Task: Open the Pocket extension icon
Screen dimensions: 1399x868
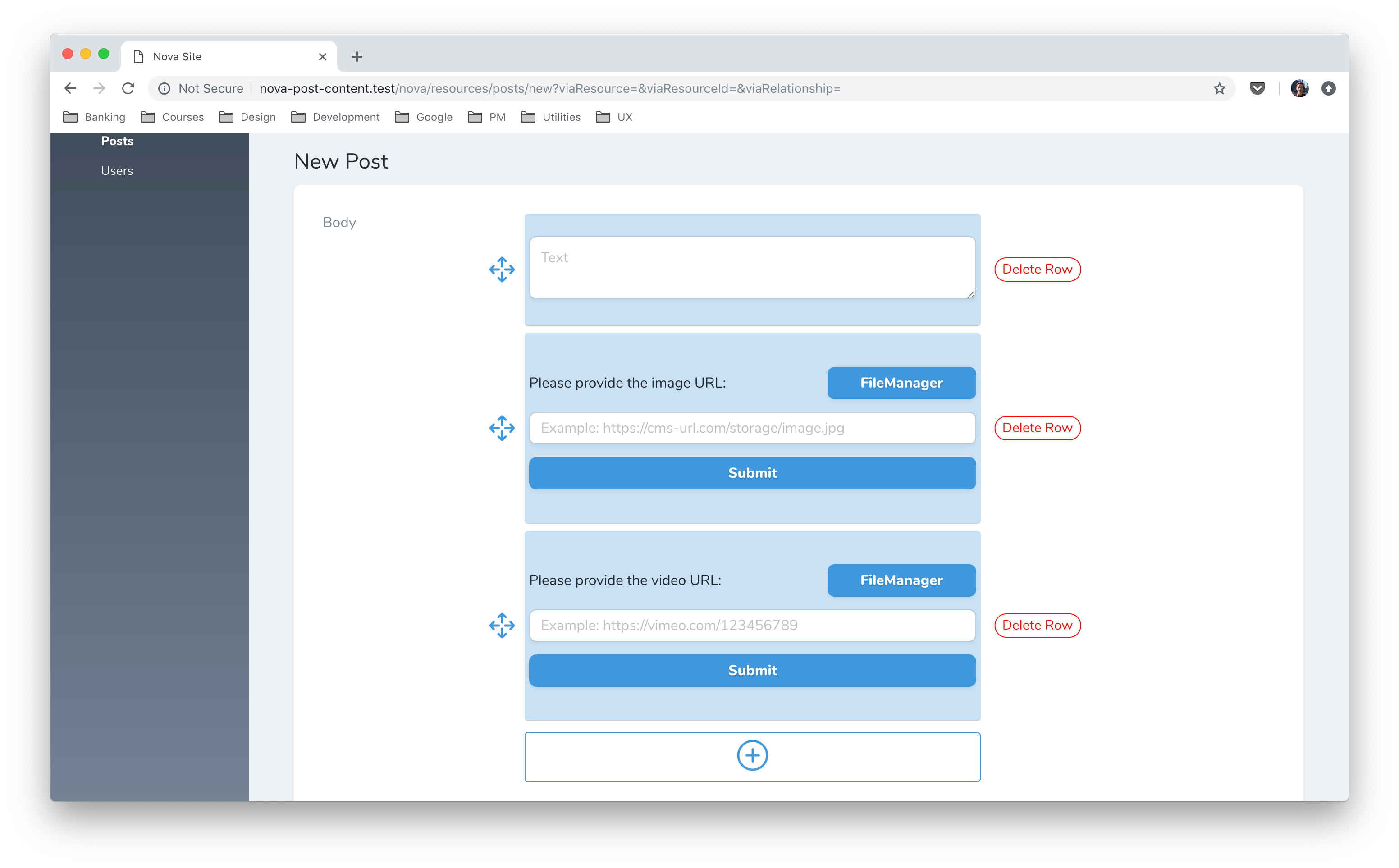Action: [x=1257, y=88]
